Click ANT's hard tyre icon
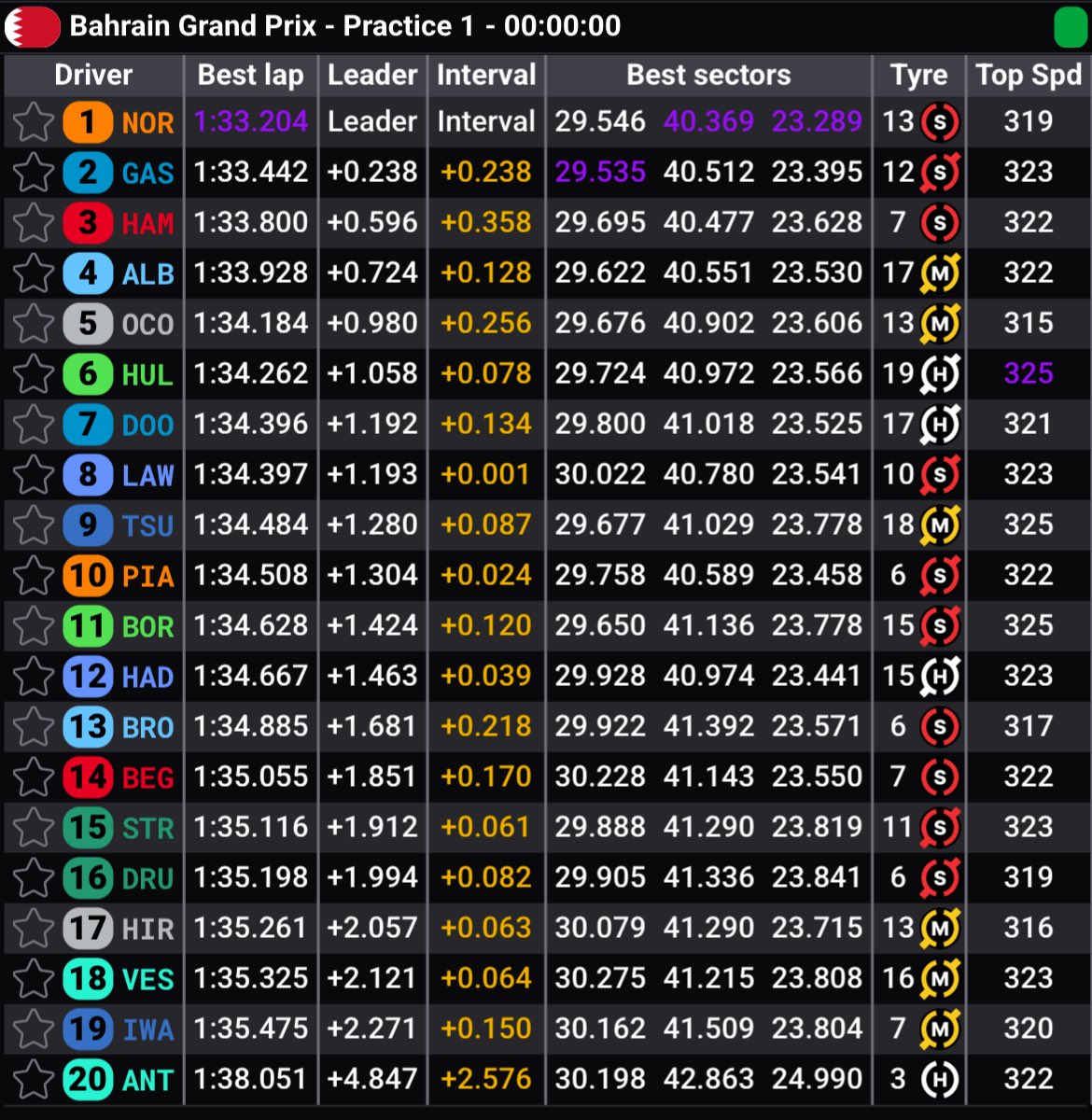This screenshot has width=1092, height=1120. pyautogui.click(x=940, y=1079)
